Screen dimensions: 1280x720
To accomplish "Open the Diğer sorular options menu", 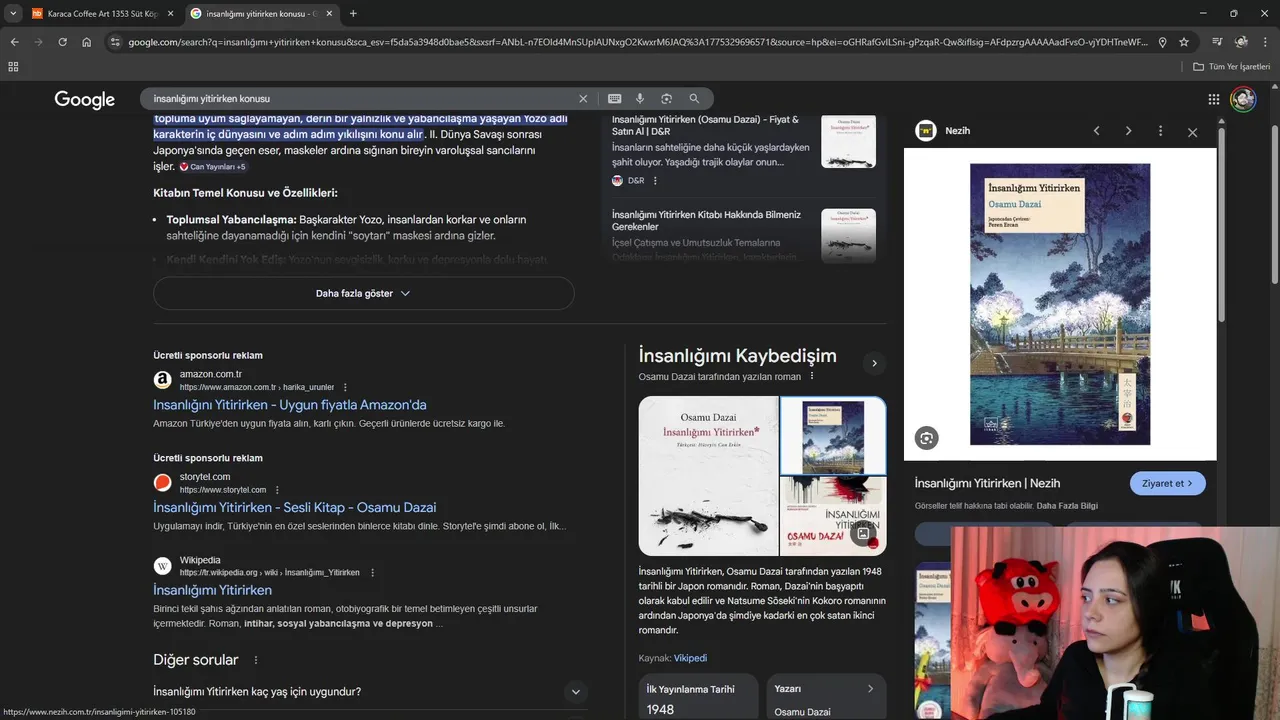I will [x=256, y=660].
